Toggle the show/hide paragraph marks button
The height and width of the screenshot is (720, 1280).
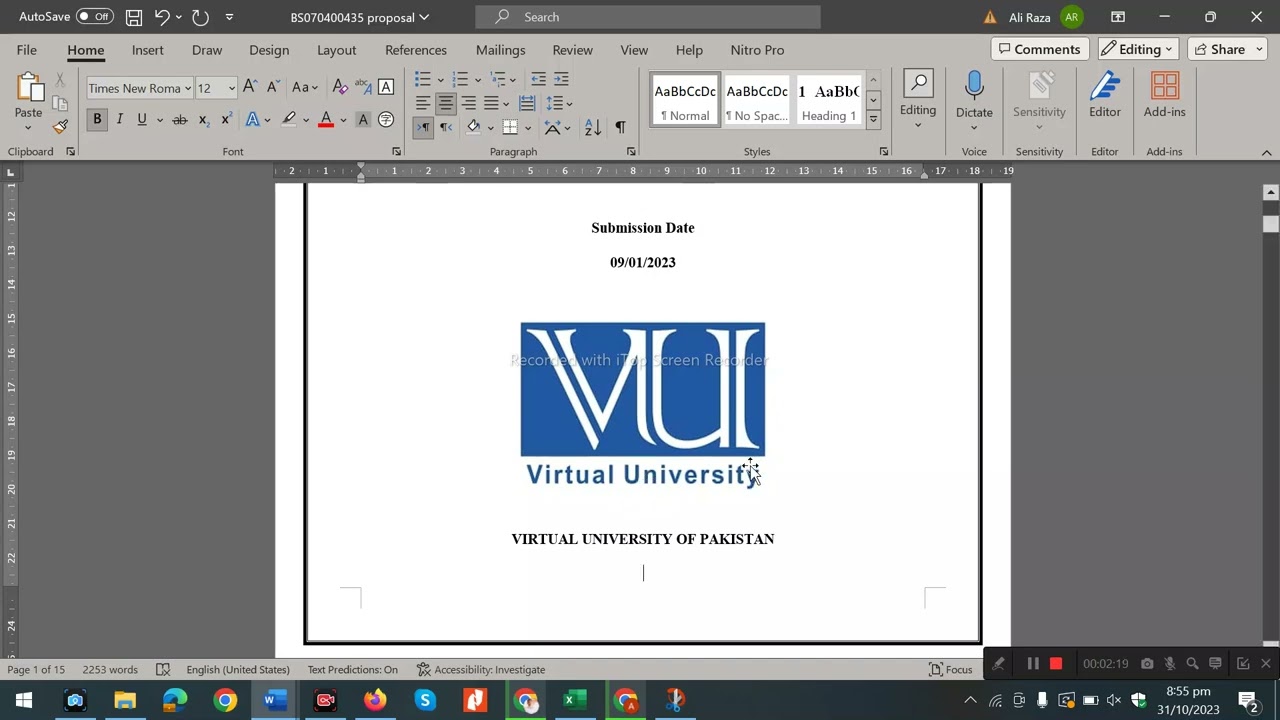[x=620, y=127]
